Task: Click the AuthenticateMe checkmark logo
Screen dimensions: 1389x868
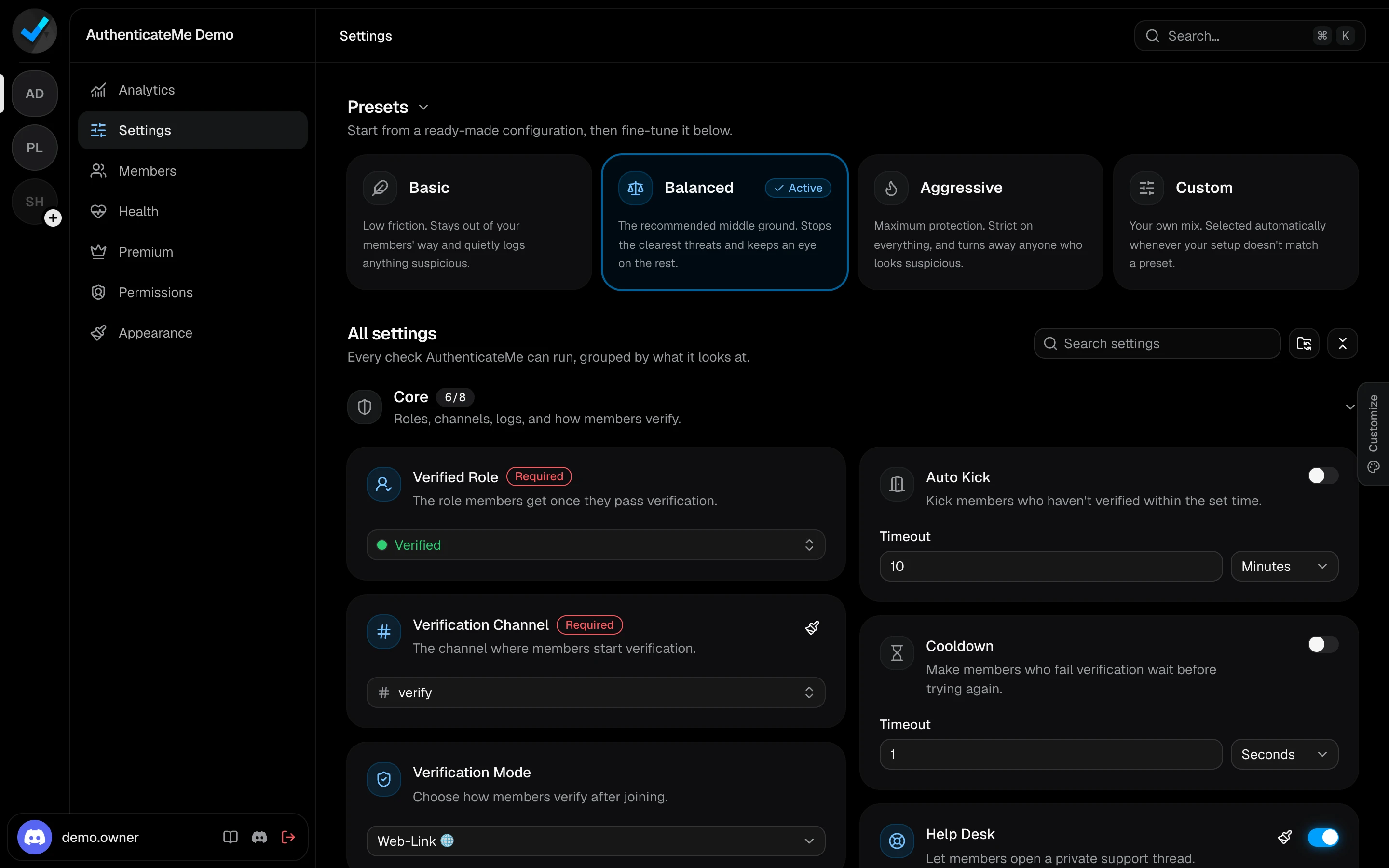Action: click(x=34, y=31)
